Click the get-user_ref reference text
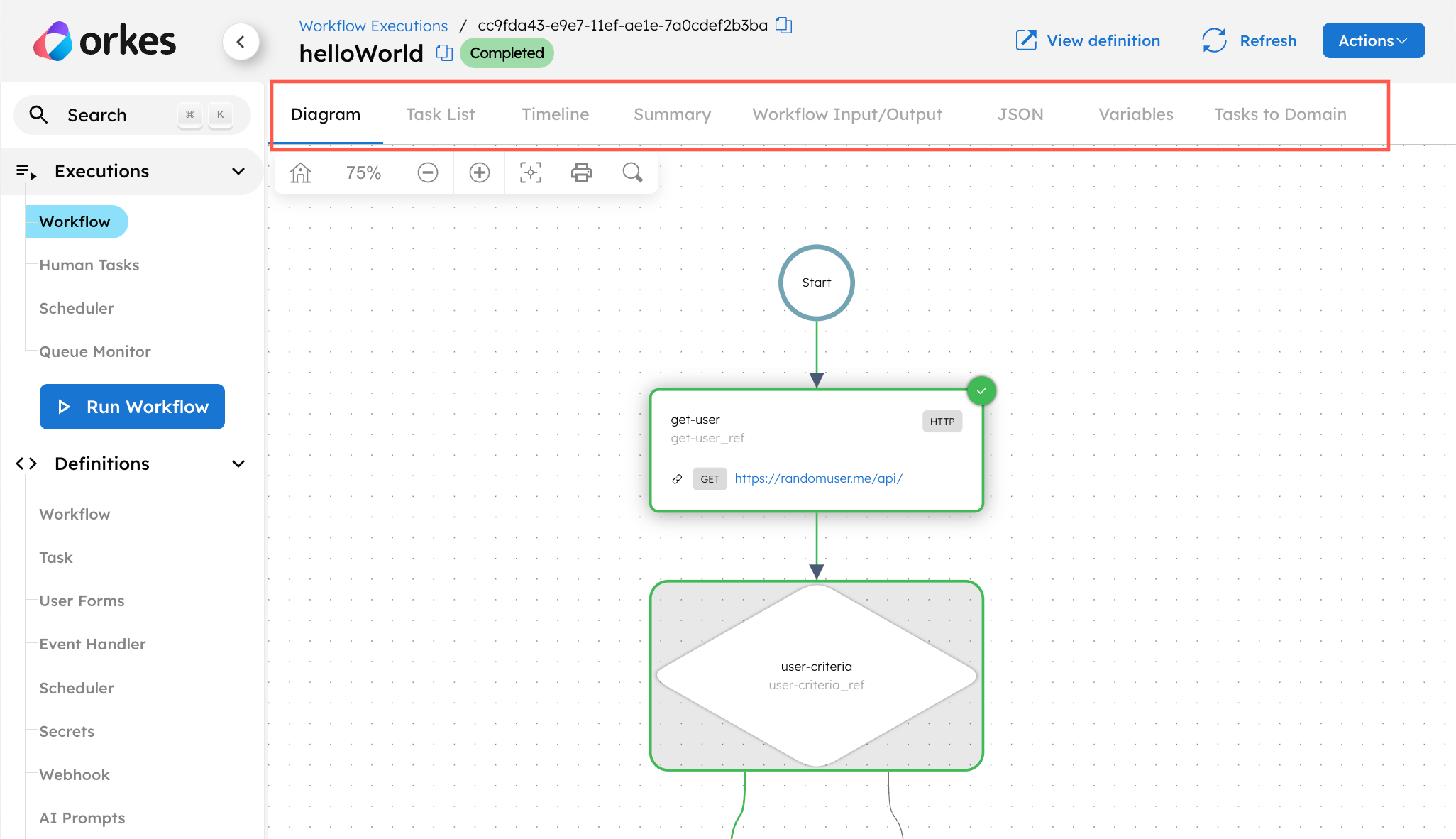The height and width of the screenshot is (839, 1456). click(x=707, y=438)
